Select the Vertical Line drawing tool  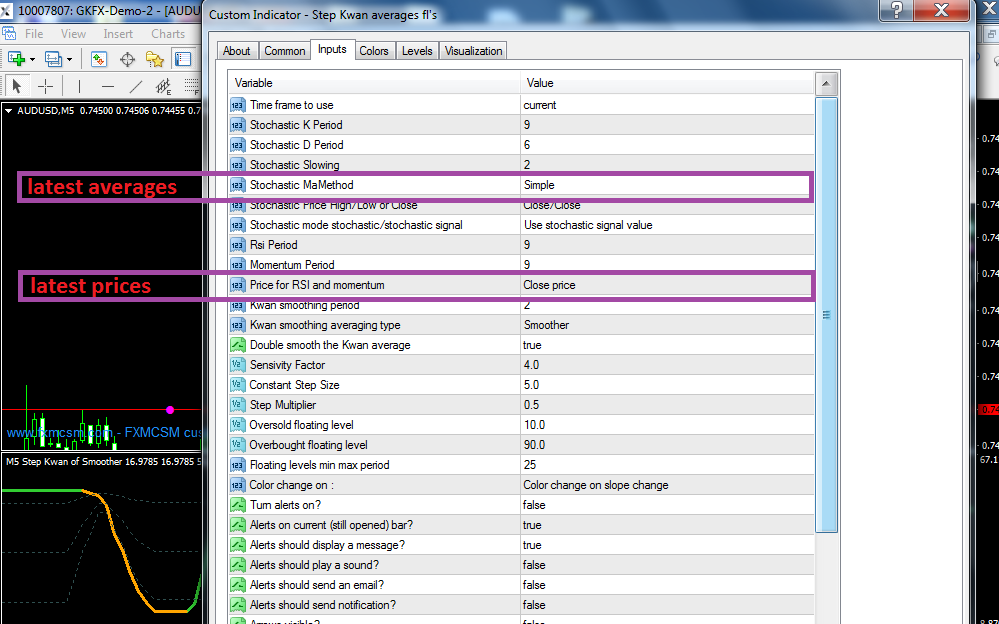click(x=79, y=86)
